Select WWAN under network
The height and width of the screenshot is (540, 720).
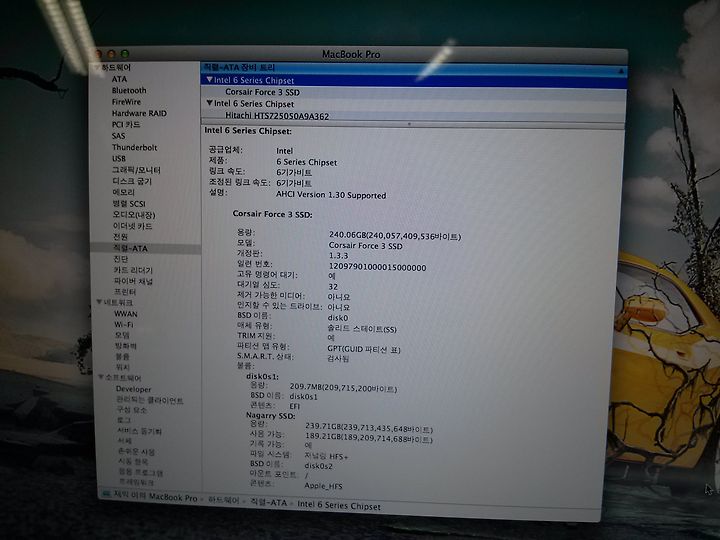pos(126,314)
